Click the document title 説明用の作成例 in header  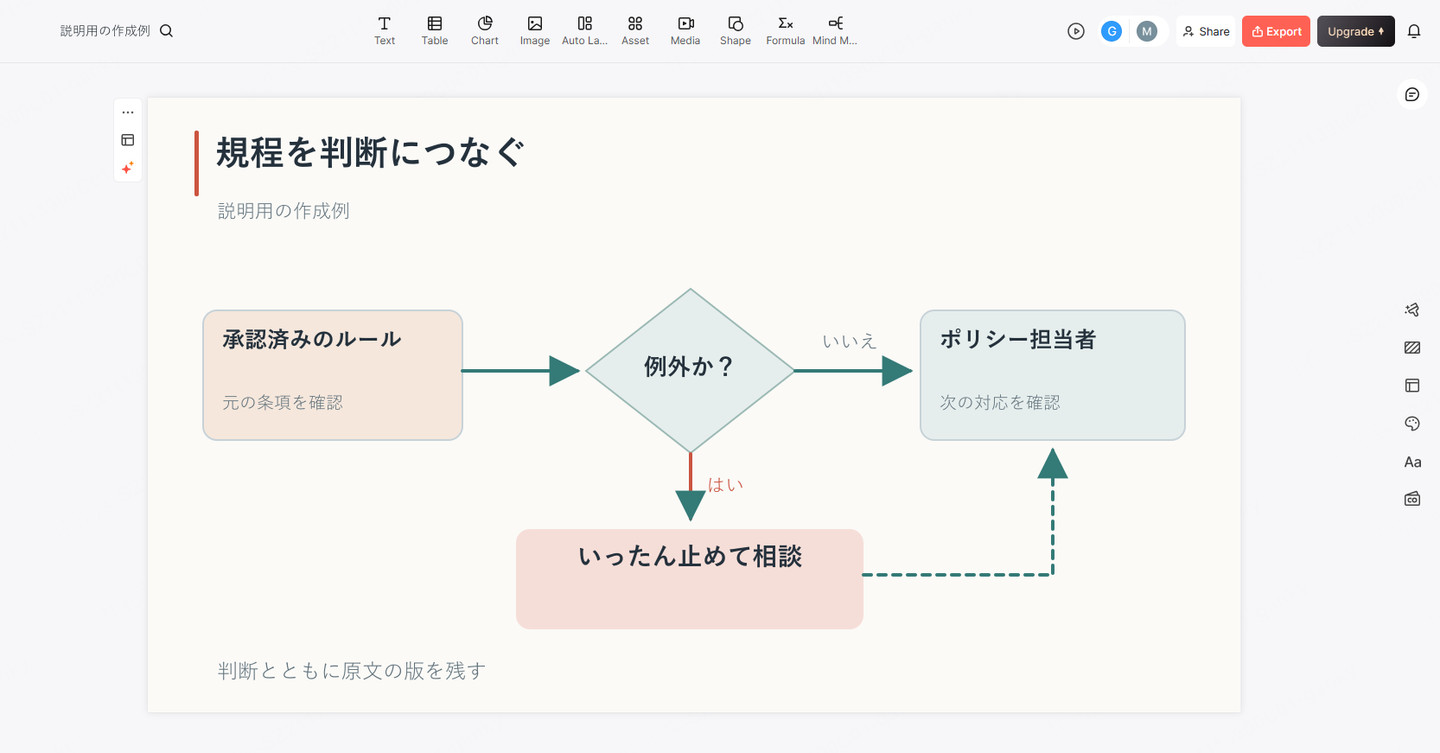point(105,31)
